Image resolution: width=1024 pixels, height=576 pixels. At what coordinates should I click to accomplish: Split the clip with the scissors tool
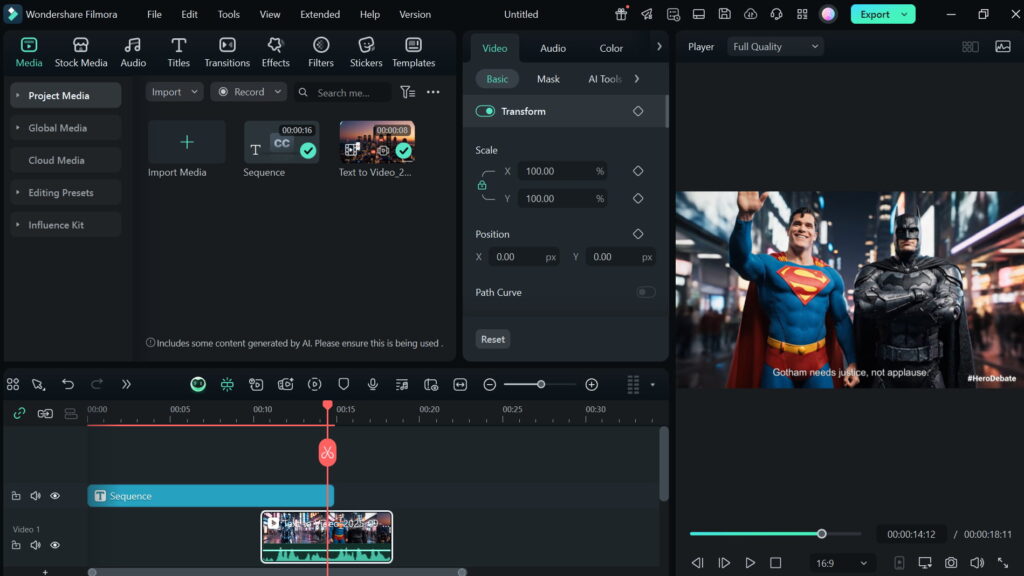(x=328, y=452)
